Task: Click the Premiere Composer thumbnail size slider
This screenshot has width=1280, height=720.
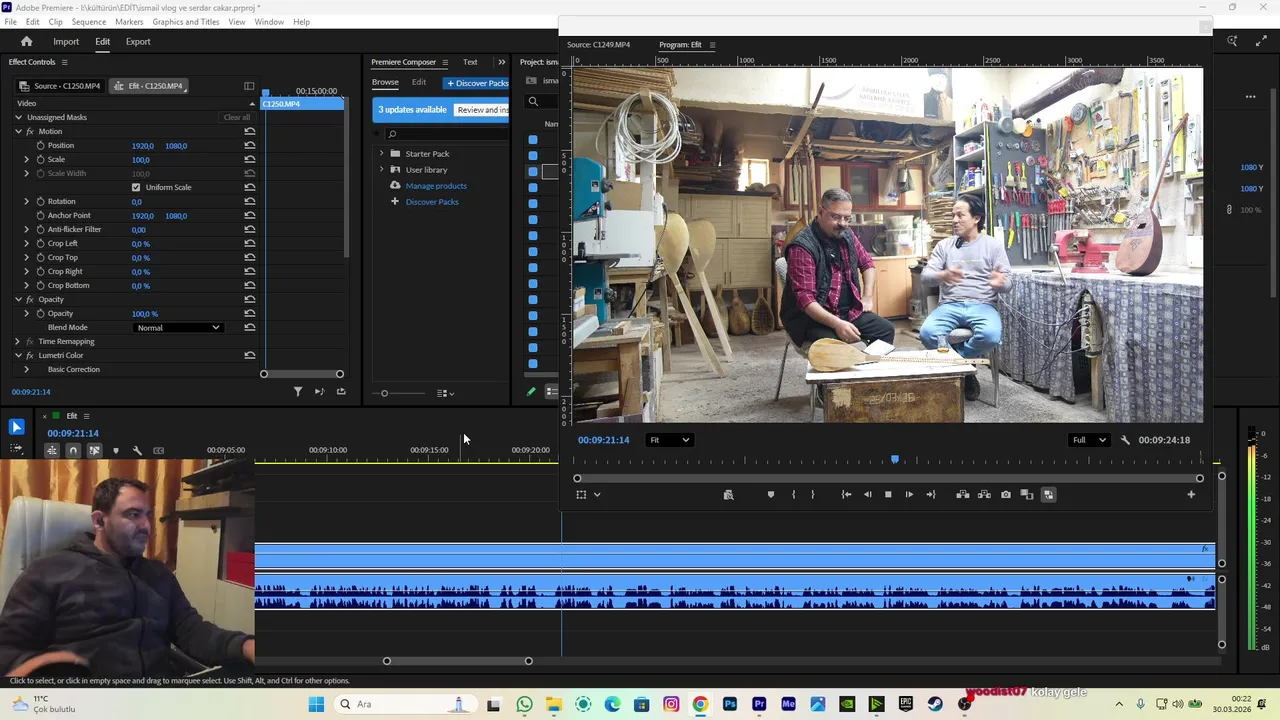Action: coord(384,393)
